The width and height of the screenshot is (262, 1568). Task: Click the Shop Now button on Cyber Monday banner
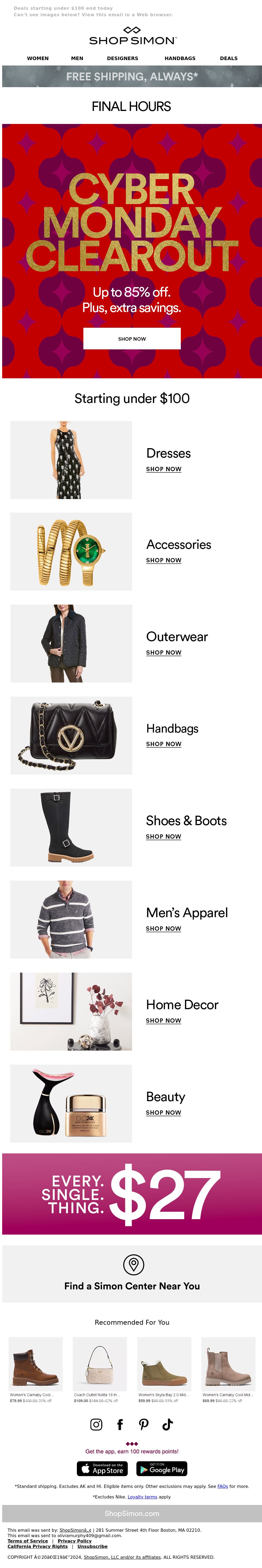[132, 339]
